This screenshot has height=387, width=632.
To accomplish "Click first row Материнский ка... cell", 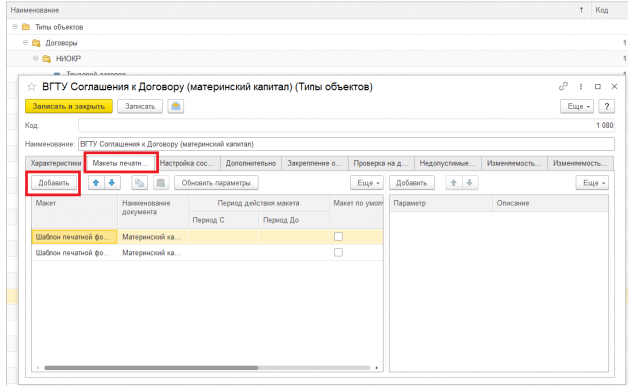I will pos(153,237).
